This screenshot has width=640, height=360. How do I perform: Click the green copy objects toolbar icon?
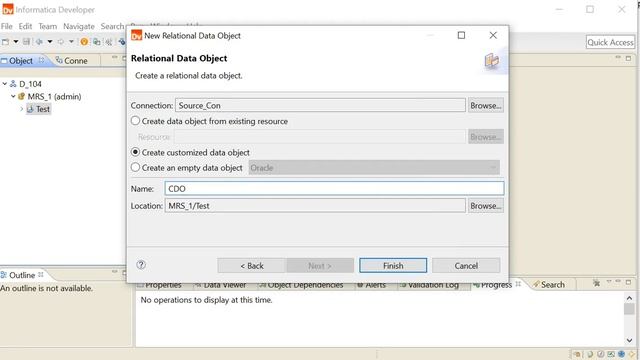97,42
